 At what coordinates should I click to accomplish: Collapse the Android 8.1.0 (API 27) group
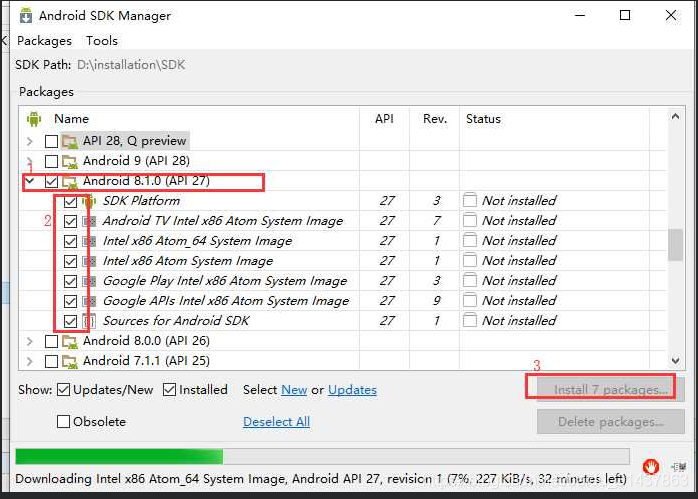[30, 181]
